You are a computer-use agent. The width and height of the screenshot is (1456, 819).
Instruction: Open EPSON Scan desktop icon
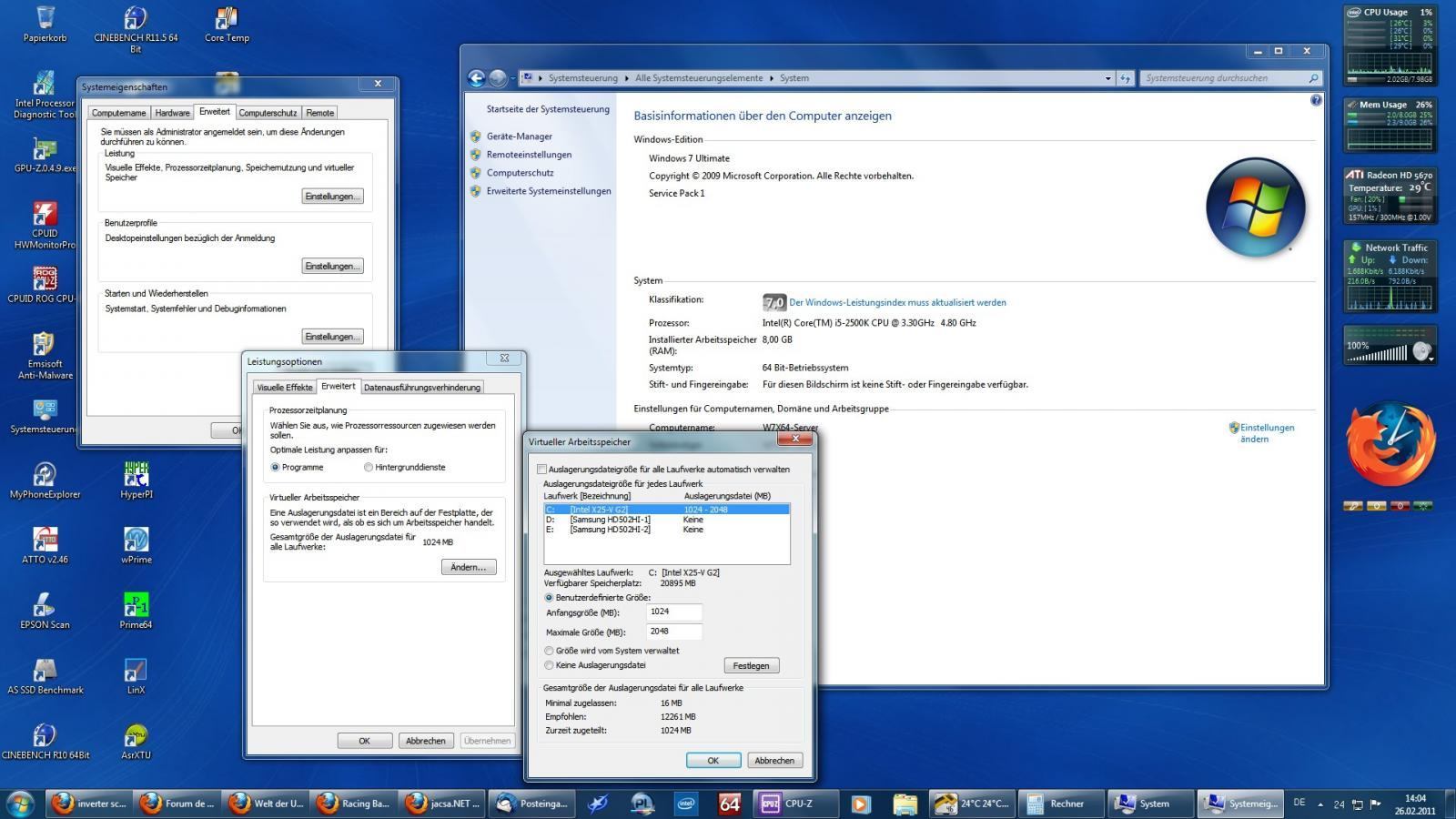45,610
